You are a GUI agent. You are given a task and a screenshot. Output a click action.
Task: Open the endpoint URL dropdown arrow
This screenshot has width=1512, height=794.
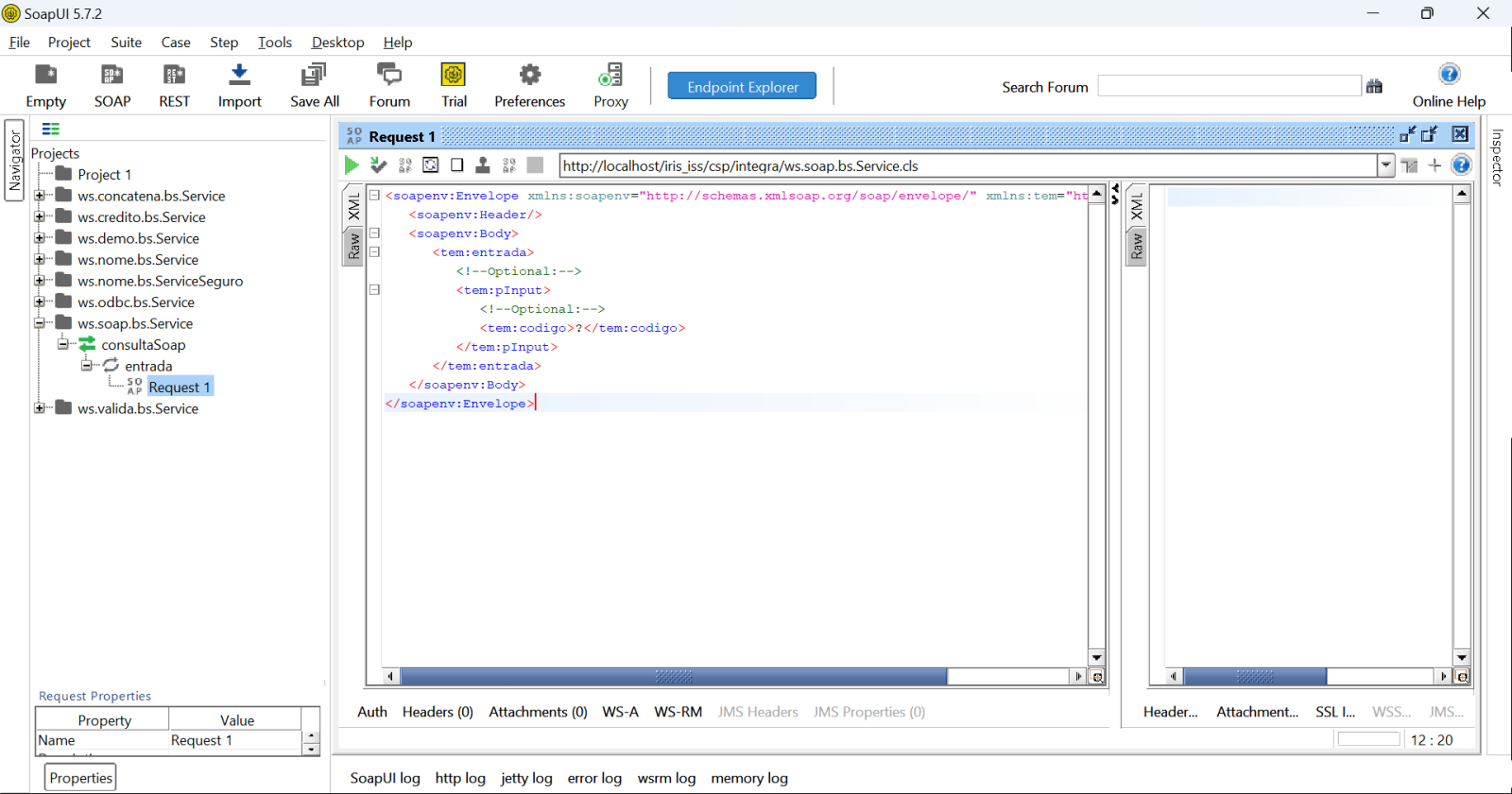click(1385, 165)
